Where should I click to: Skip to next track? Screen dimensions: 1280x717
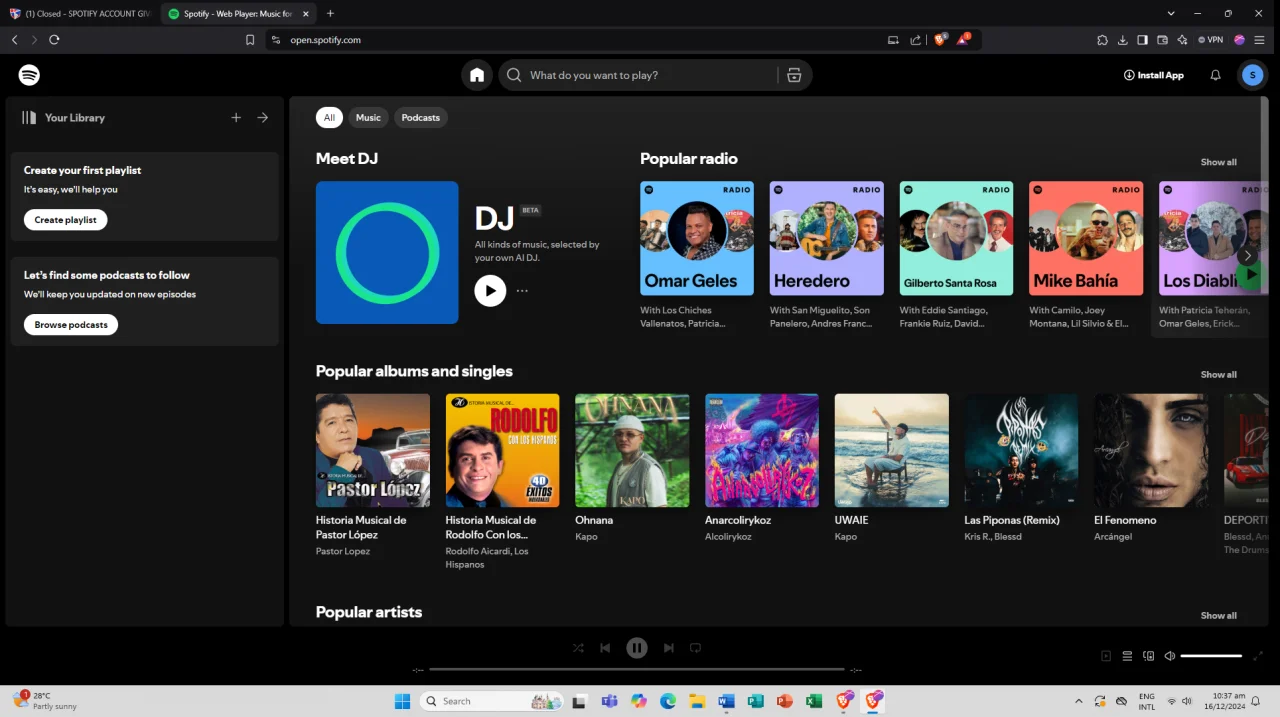click(669, 648)
